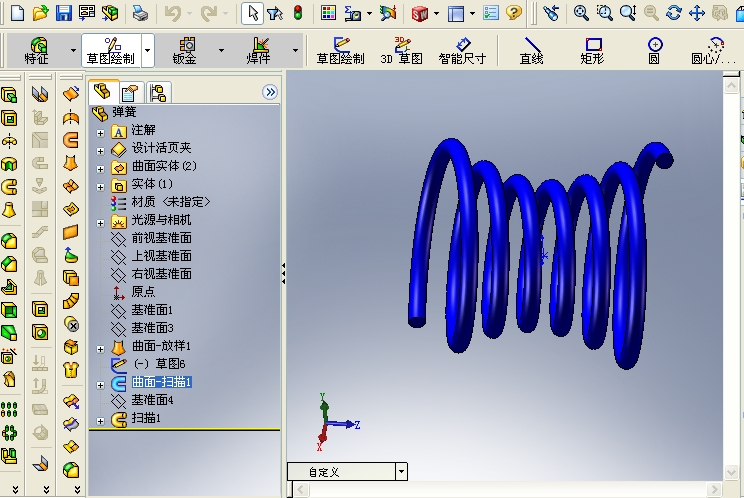This screenshot has height=498, width=744.
Task: Switch to the ConfigurationManager tab
Action: 158,93
